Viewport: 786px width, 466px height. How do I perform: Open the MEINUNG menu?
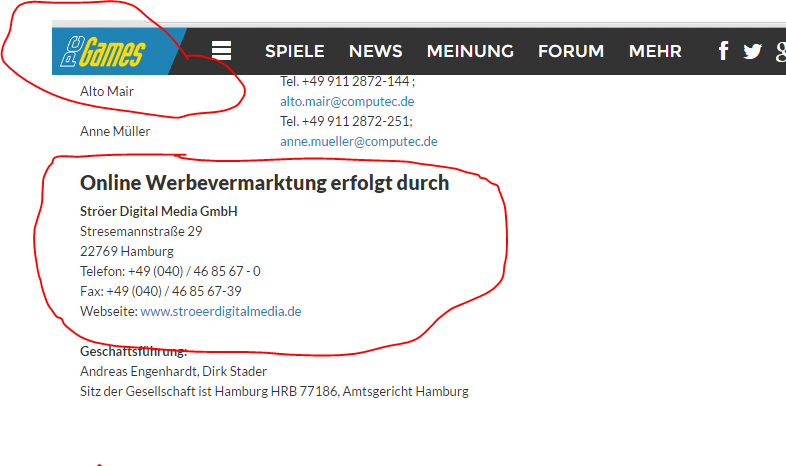[x=470, y=51]
